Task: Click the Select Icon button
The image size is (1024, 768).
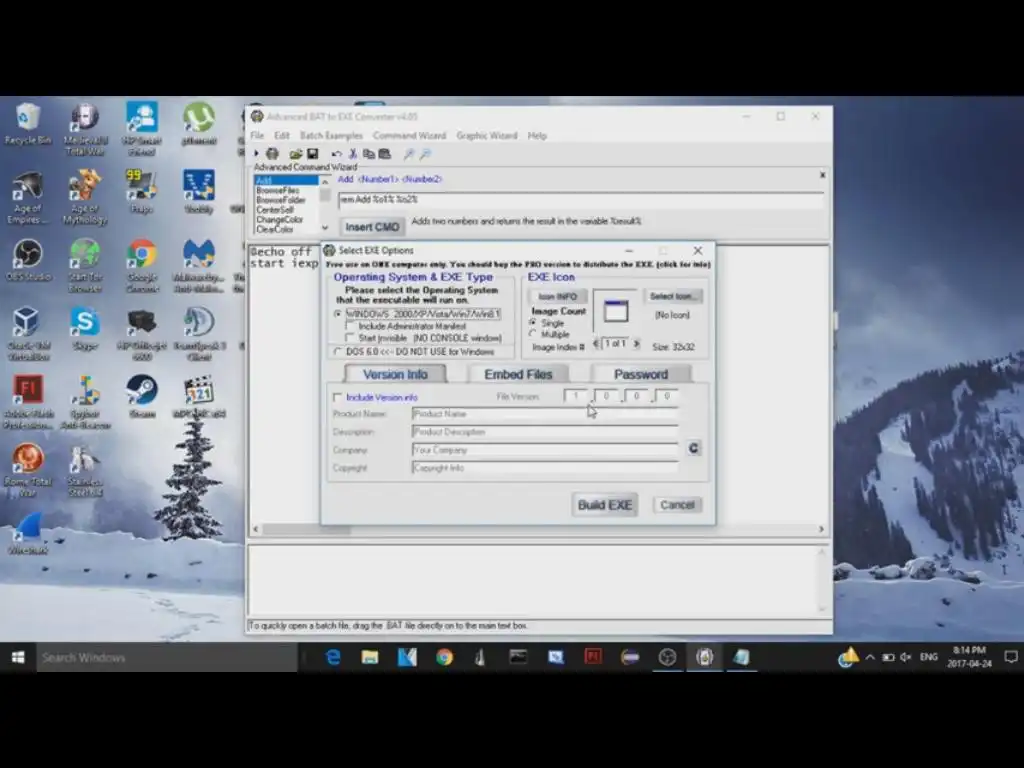Action: 673,296
